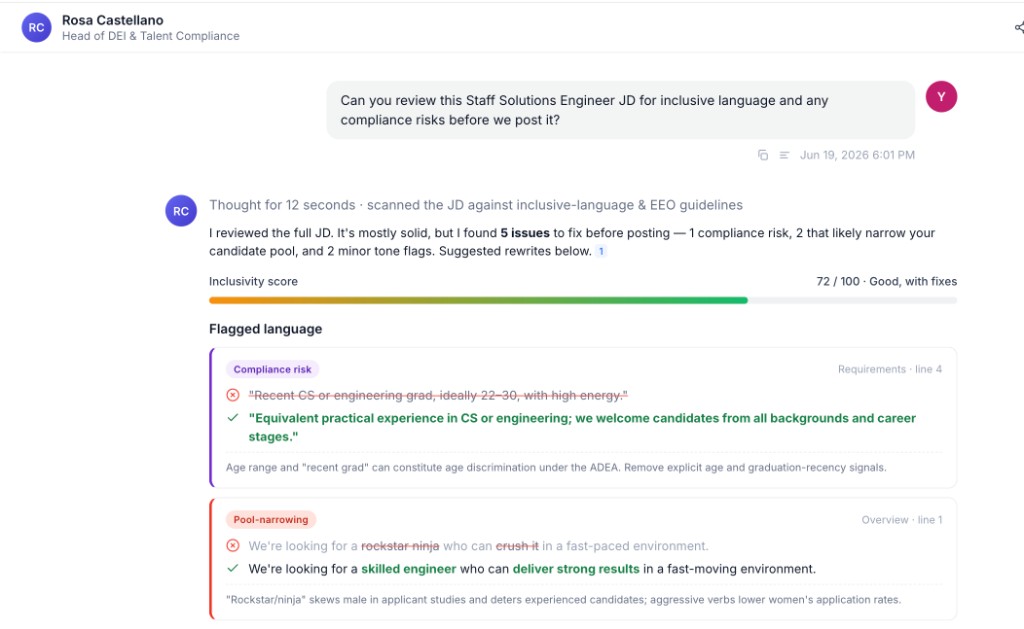
Task: Click the pink Y user avatar
Action: [941, 97]
